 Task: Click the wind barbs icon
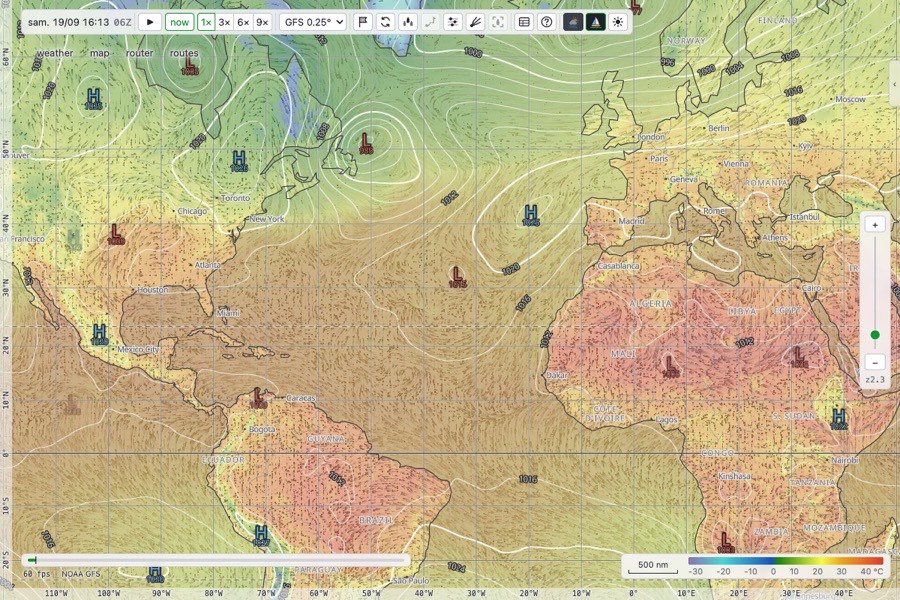pos(475,22)
